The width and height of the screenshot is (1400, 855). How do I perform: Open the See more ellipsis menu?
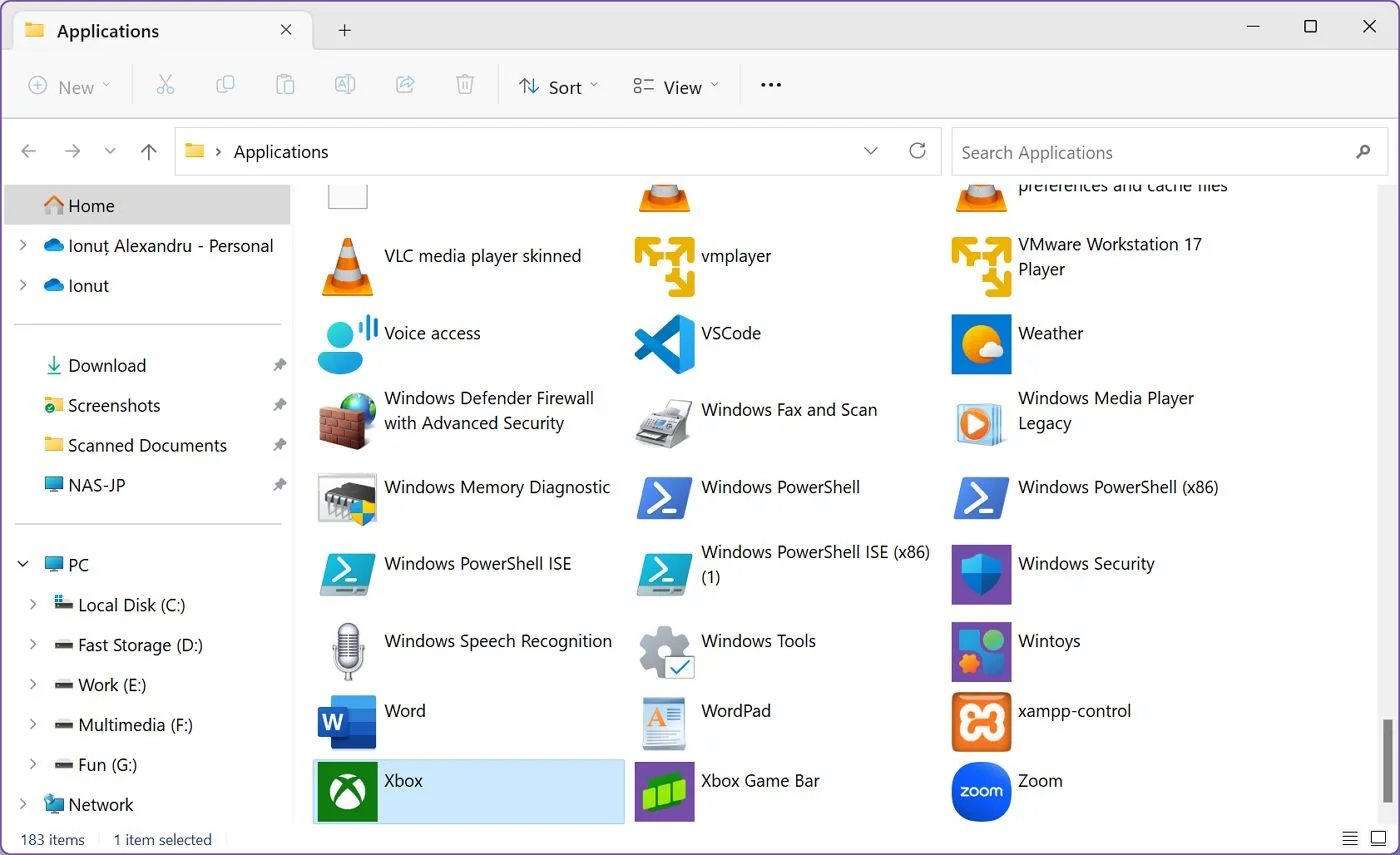pyautogui.click(x=770, y=85)
